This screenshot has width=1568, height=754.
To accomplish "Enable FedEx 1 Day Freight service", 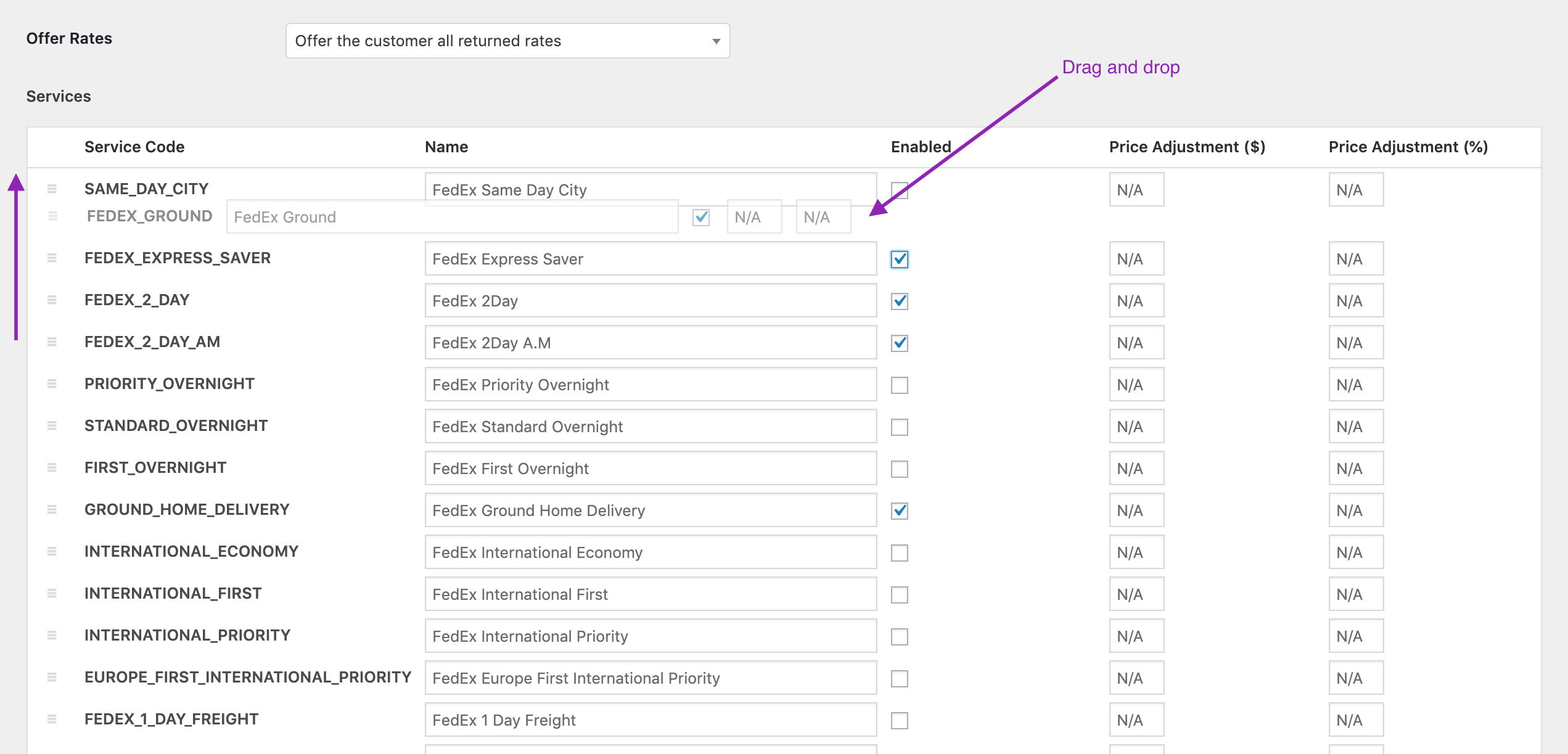I will pos(900,721).
